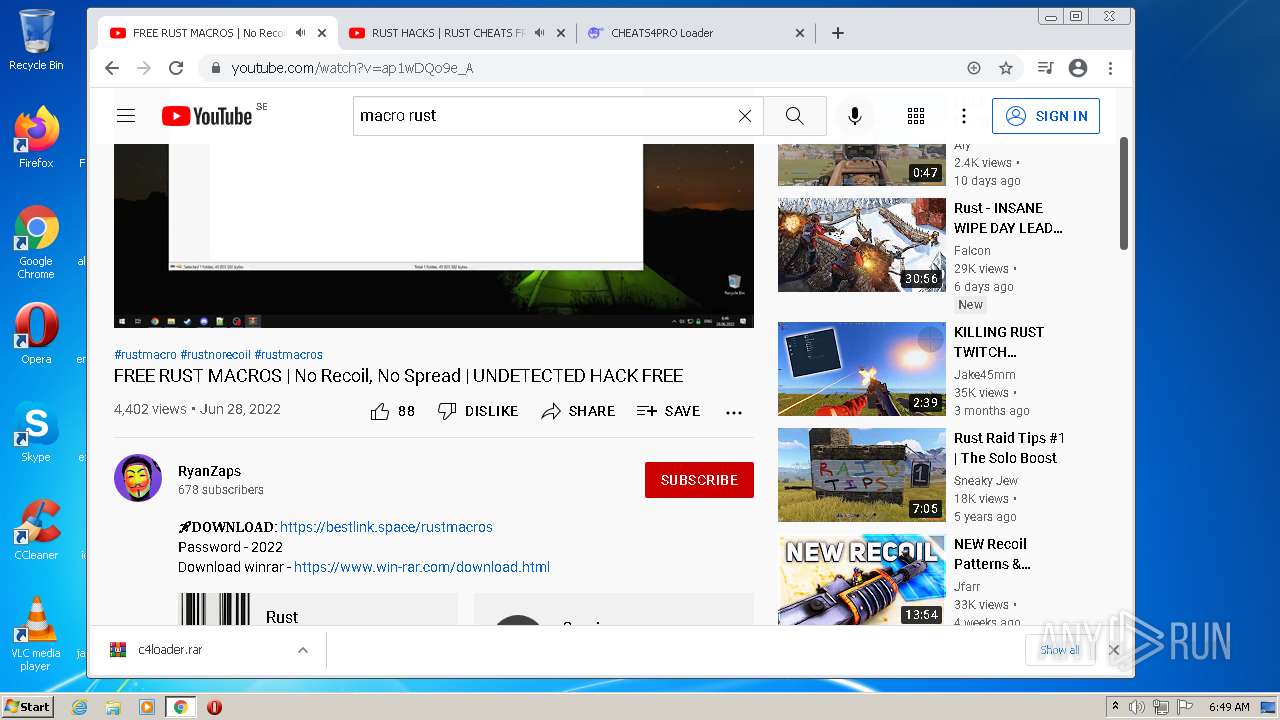Mute the RUST HACKS tab audio
1280x720 pixels.
[539, 33]
